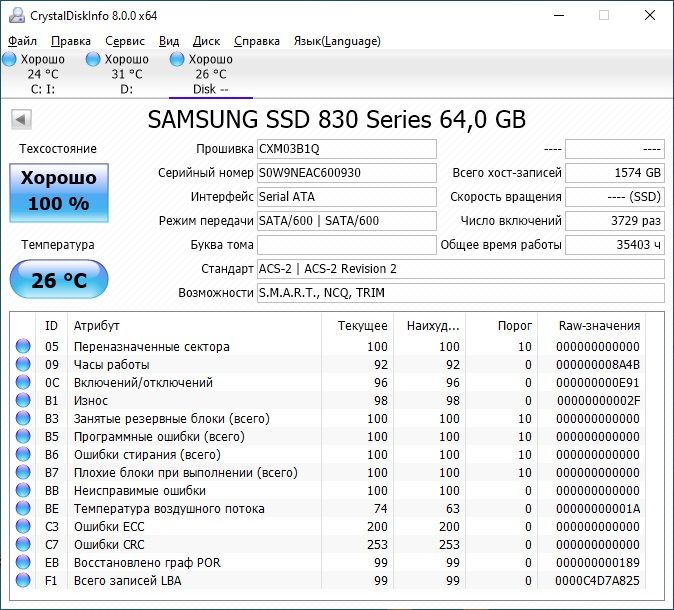Image resolution: width=674 pixels, height=610 pixels.
Task: Click the empty Буква тома field
Action: pyautogui.click(x=347, y=245)
